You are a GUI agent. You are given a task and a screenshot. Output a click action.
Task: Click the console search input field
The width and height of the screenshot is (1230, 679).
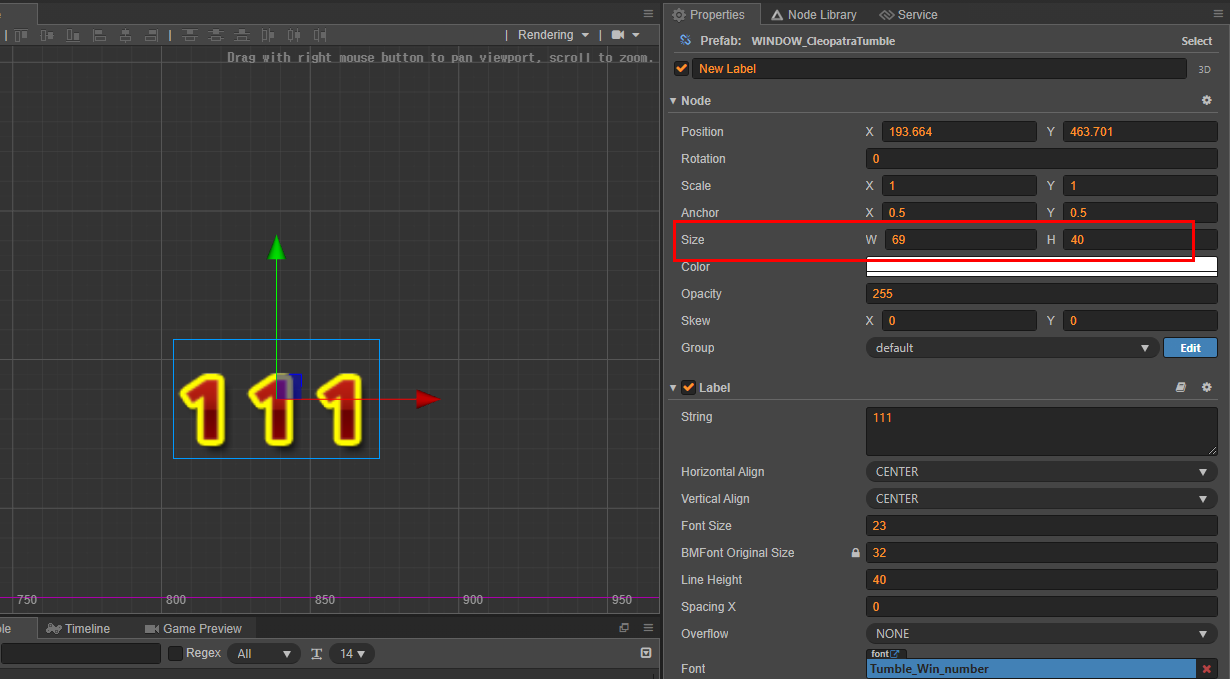click(80, 653)
